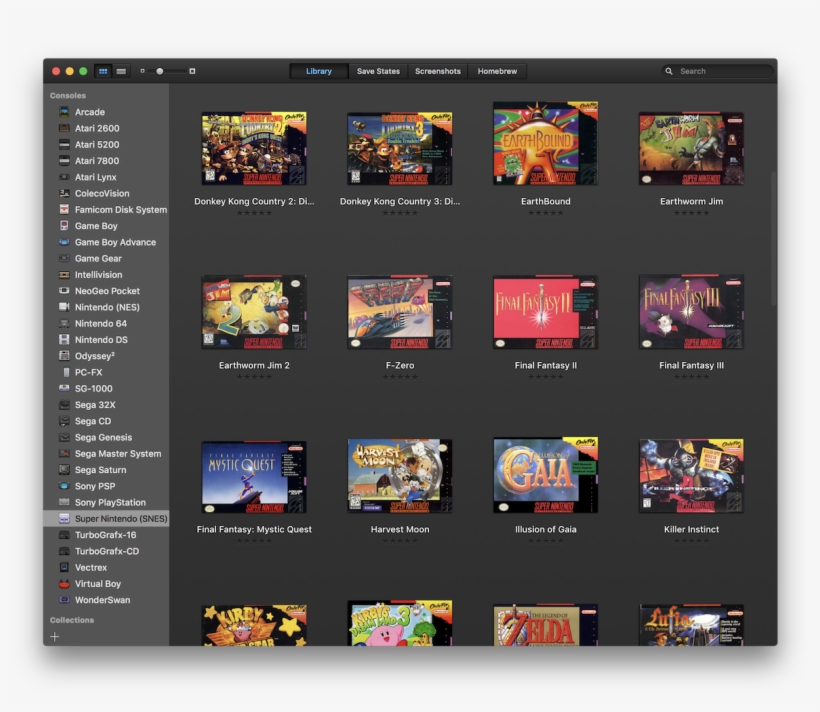
Task: Click the star rating under Final Fantasy III
Action: point(691,377)
